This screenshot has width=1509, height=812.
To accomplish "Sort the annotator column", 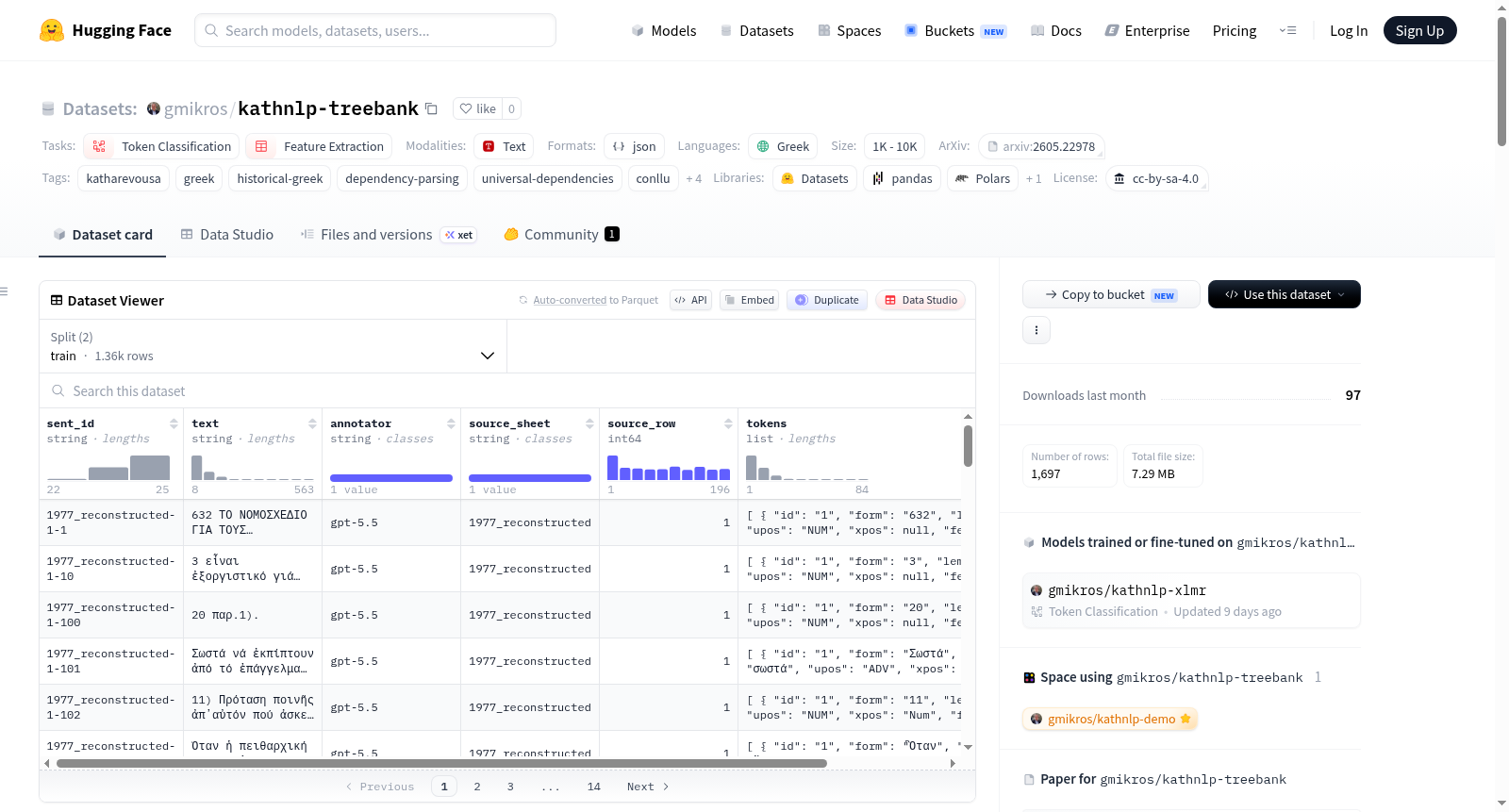I will 451,423.
